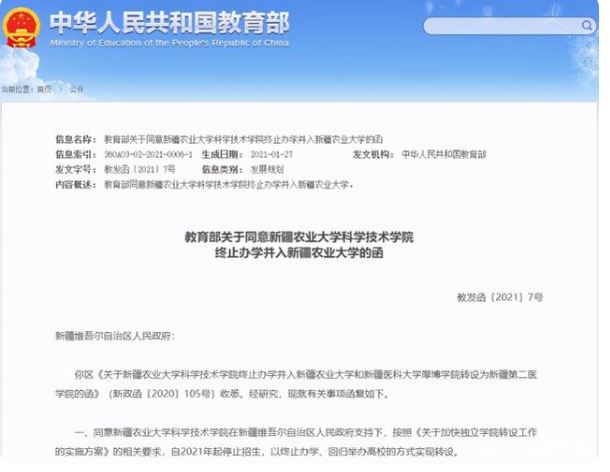Open the 公开 breadcrumb link

pyautogui.click(x=77, y=89)
